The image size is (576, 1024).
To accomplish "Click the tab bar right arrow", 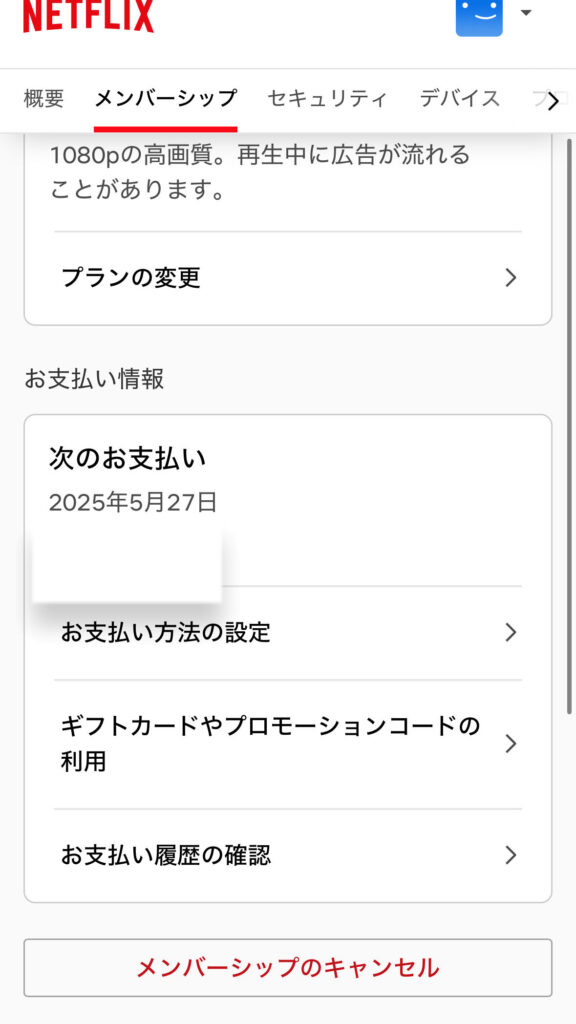I will pyautogui.click(x=553, y=101).
